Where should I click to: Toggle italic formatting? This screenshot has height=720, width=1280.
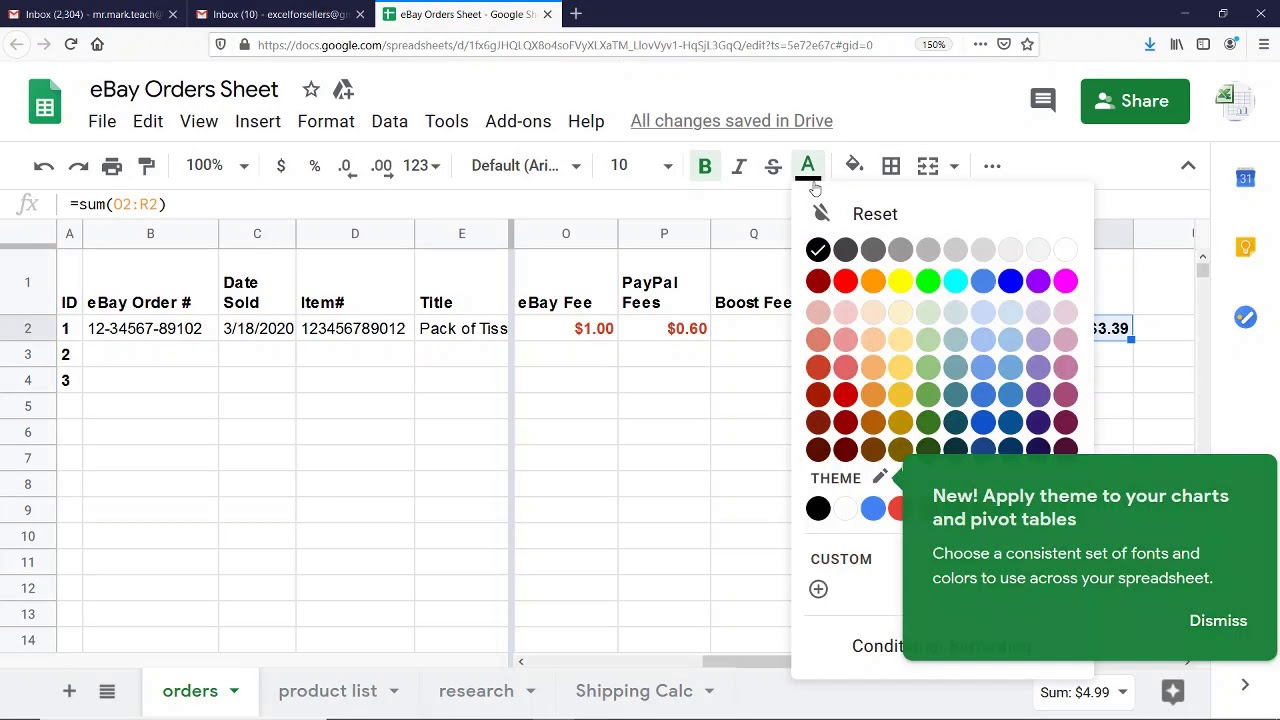point(739,166)
